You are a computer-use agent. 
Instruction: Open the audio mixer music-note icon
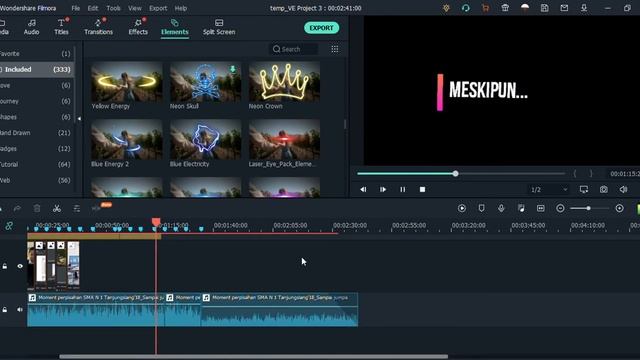521,208
